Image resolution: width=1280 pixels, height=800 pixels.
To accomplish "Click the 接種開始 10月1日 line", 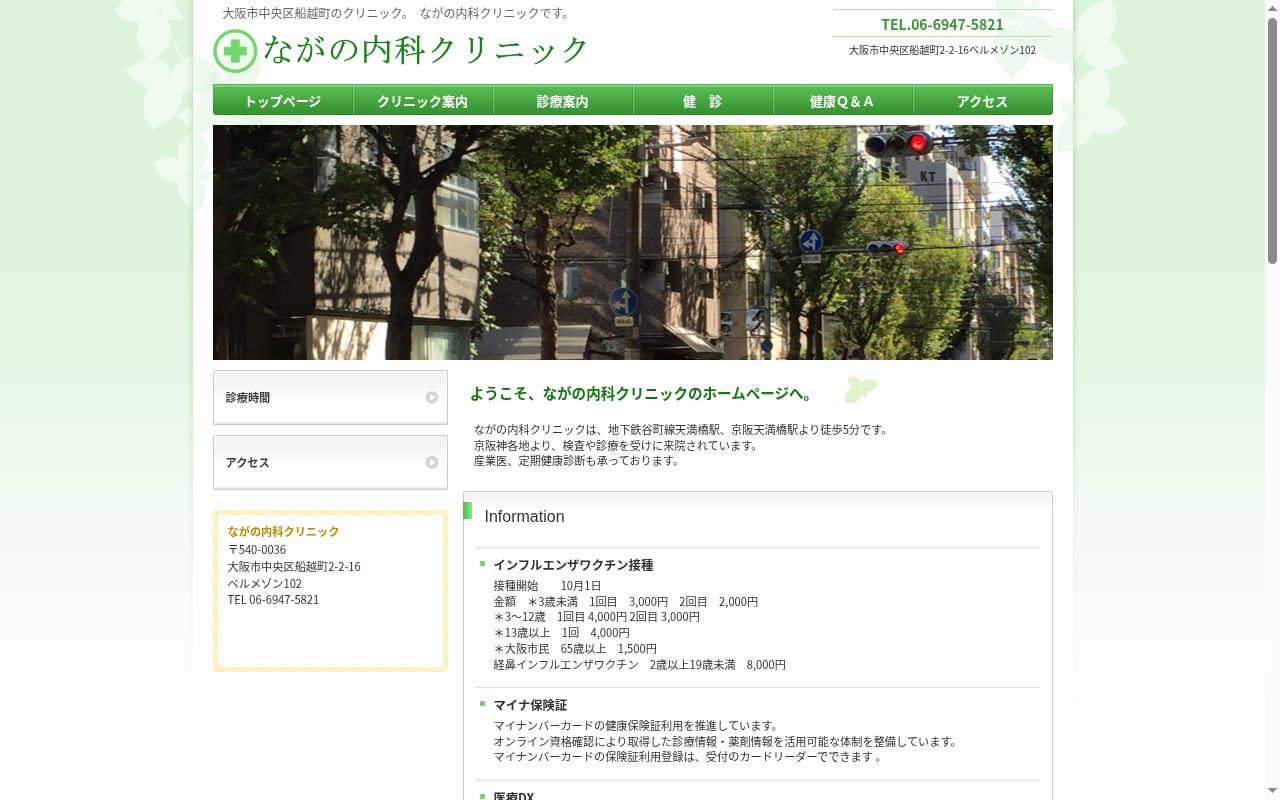I will coord(547,586).
